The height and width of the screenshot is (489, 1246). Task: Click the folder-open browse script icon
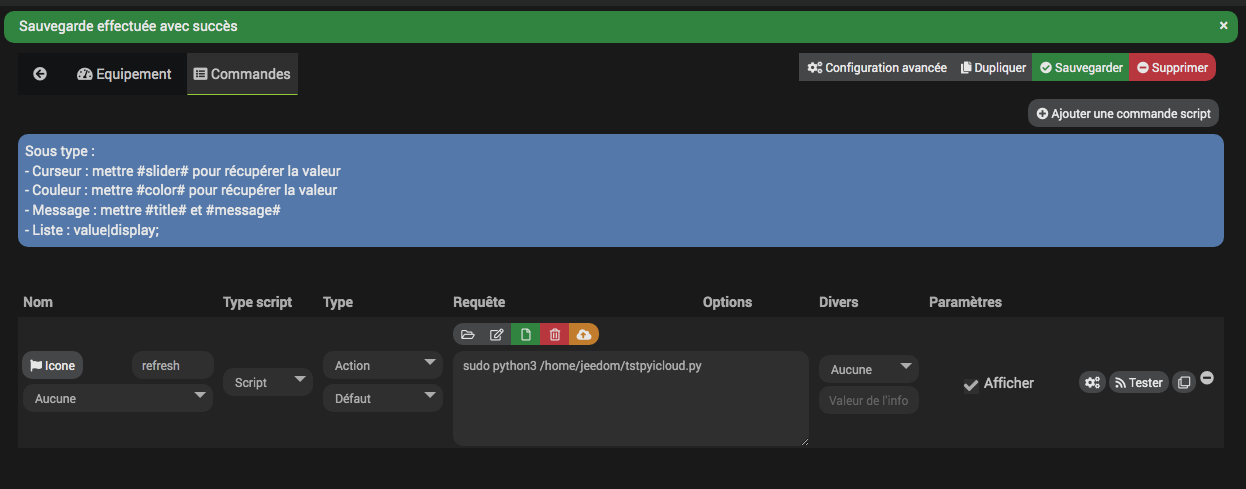(468, 334)
